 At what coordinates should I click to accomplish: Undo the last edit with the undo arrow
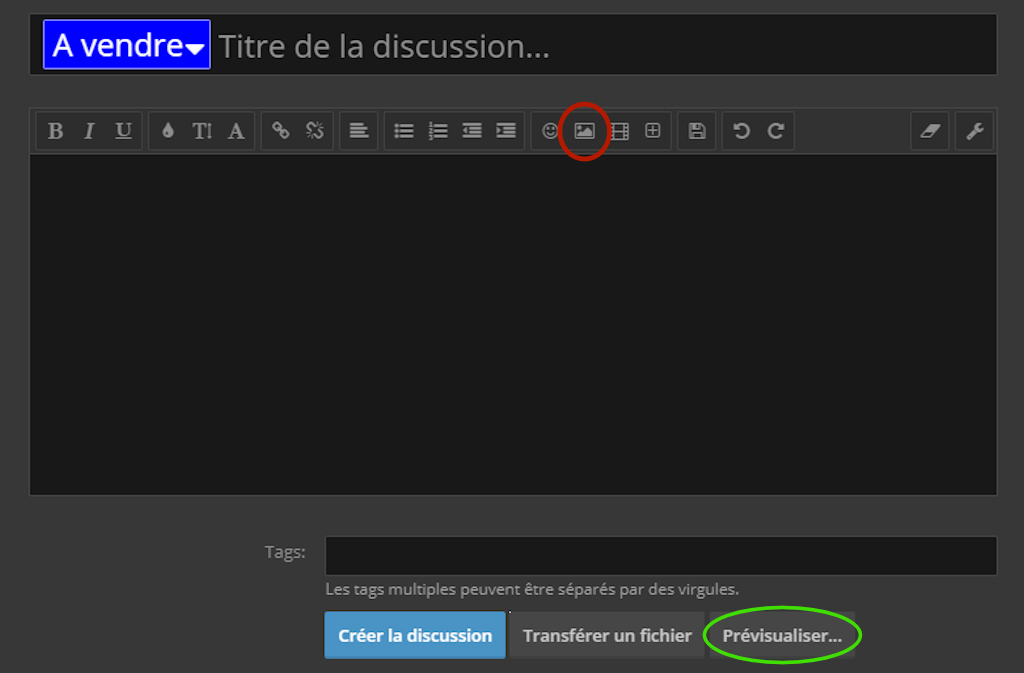(x=741, y=130)
